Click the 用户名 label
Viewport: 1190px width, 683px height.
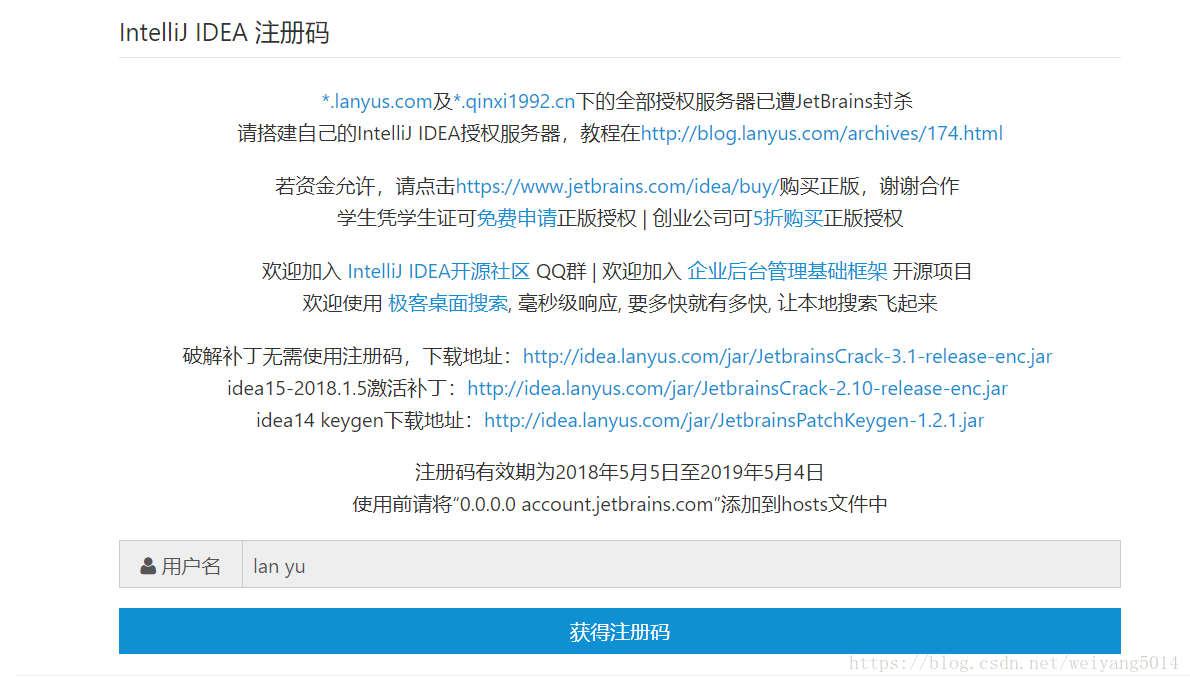[x=190, y=566]
